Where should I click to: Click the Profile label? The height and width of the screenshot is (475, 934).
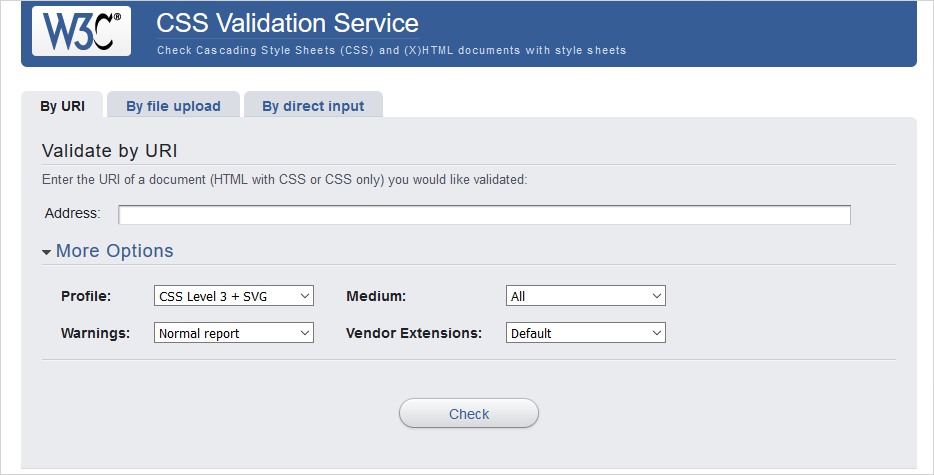click(86, 296)
